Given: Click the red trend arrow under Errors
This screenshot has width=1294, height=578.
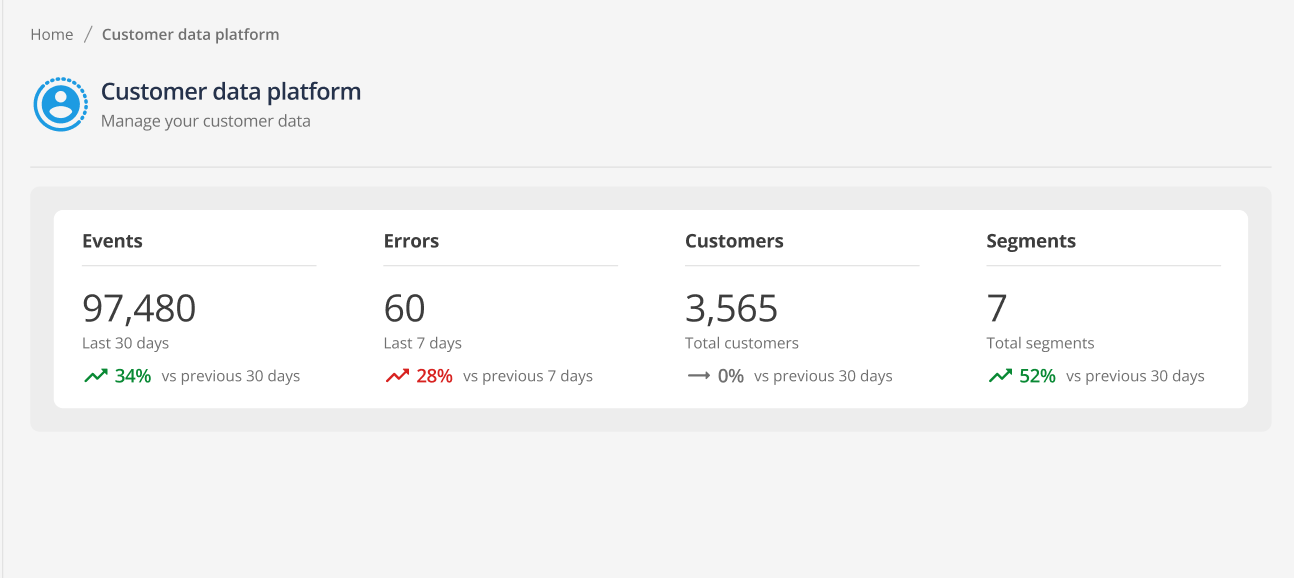Looking at the screenshot, I should click(x=397, y=376).
